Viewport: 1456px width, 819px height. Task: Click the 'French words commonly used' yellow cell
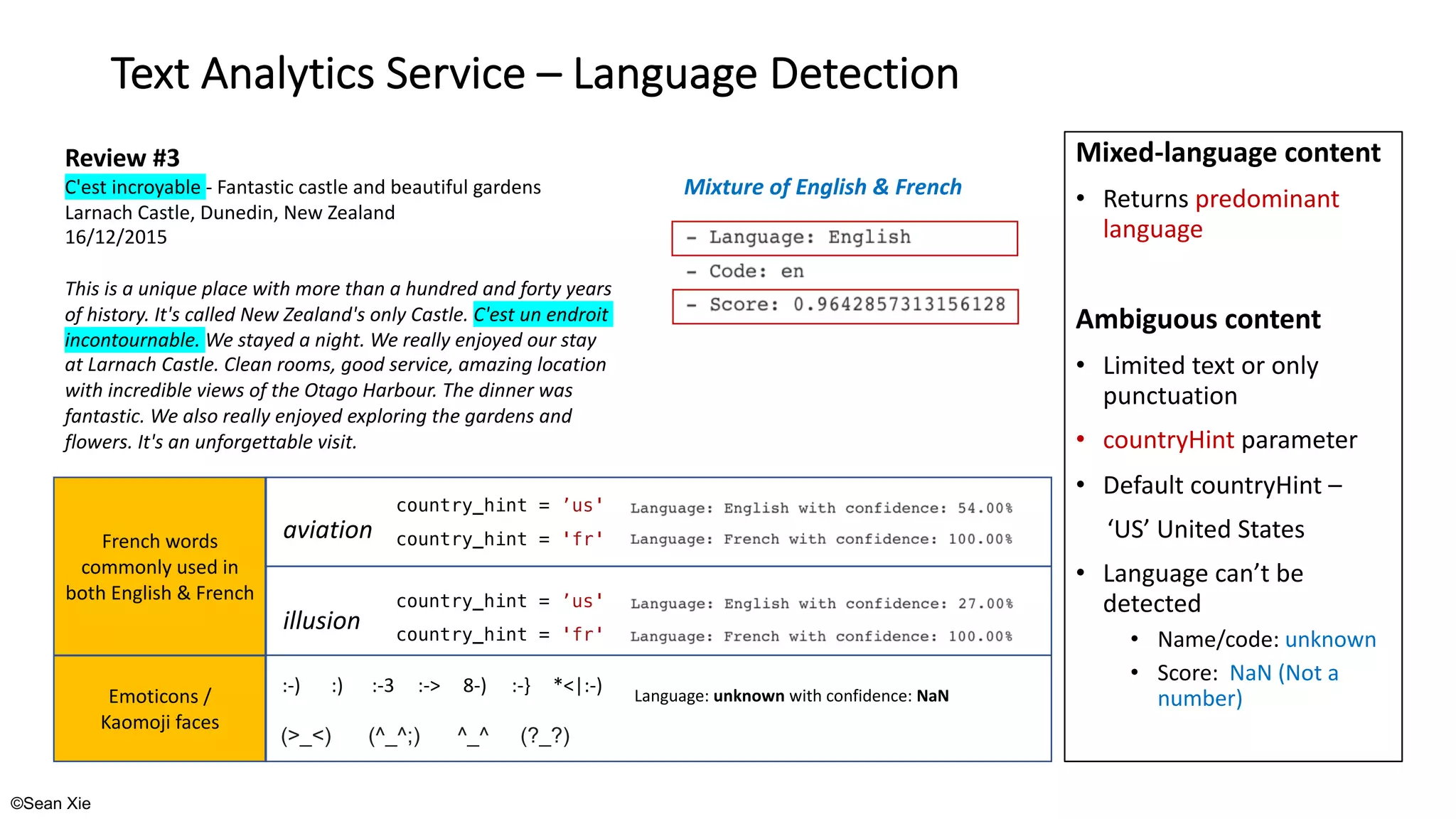tap(160, 567)
